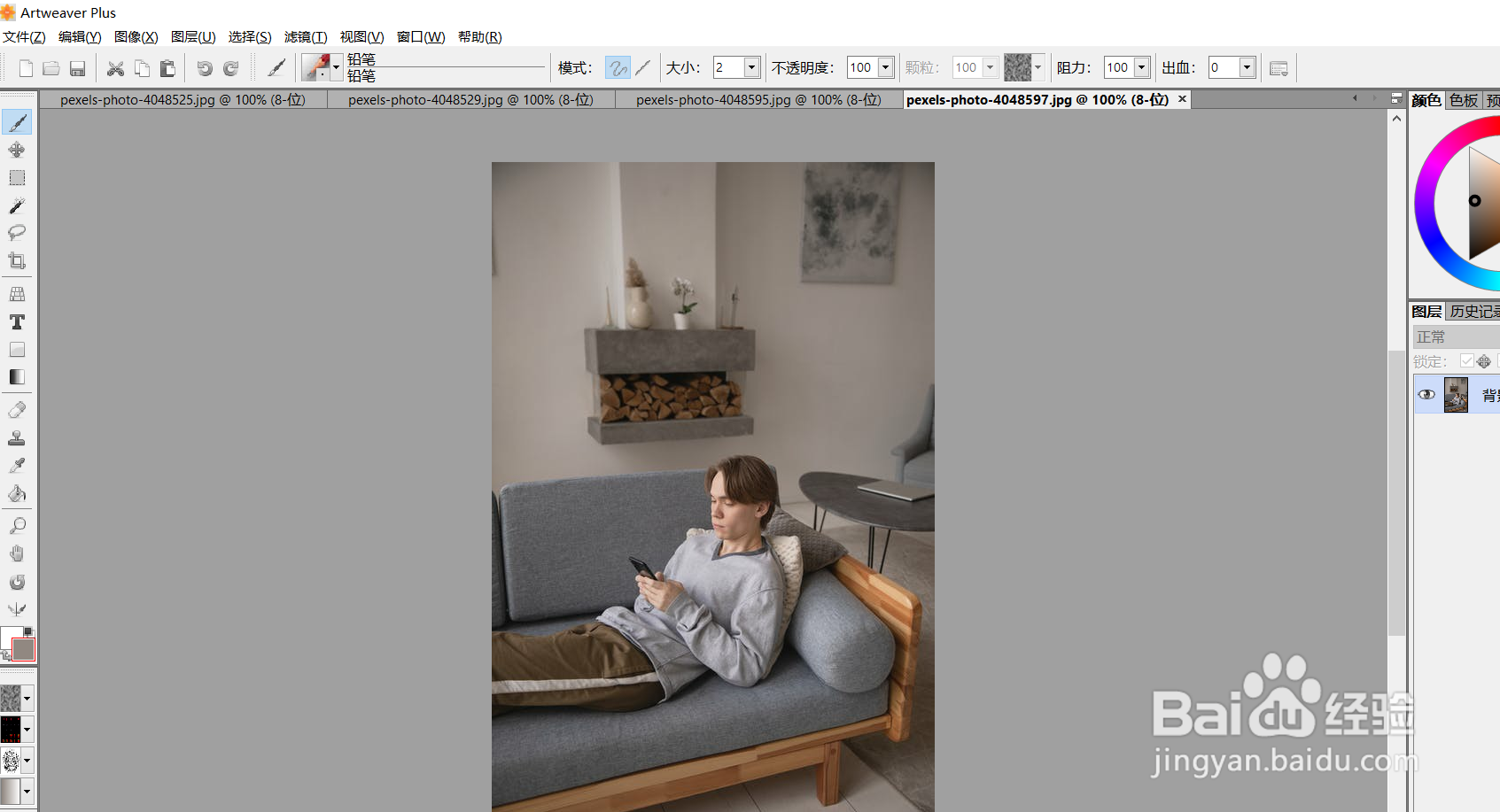The width and height of the screenshot is (1500, 812).
Task: Open the 滤镜 filter menu
Action: point(306,37)
